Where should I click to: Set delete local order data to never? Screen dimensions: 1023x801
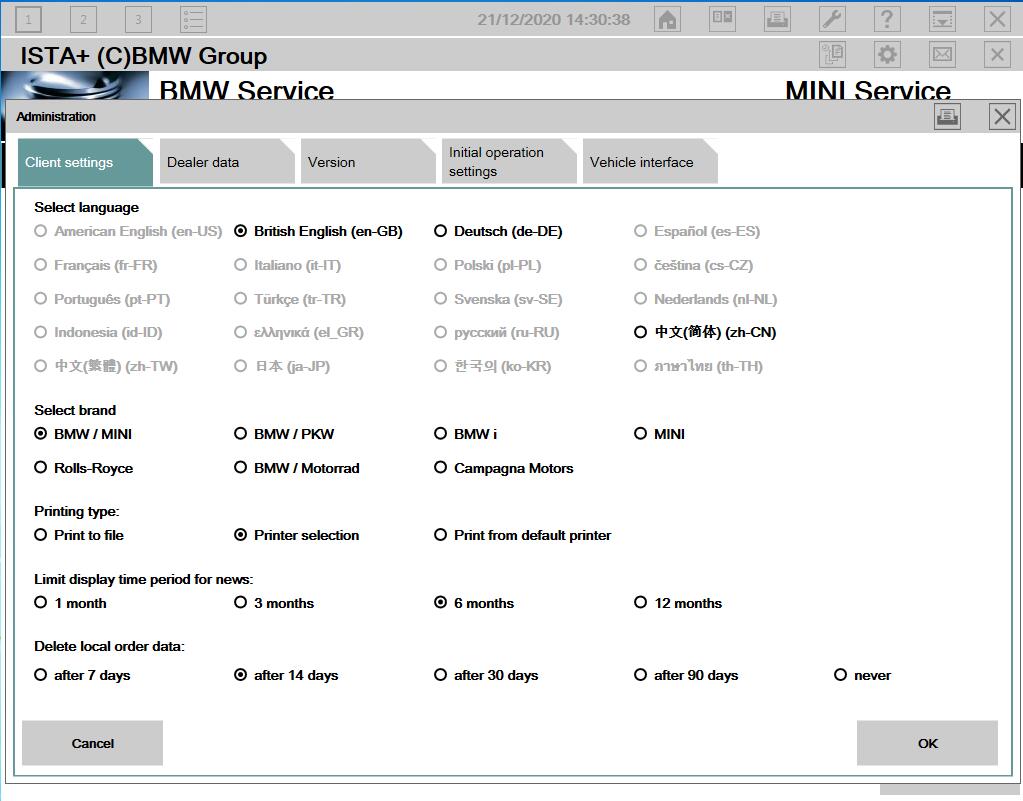863,675
